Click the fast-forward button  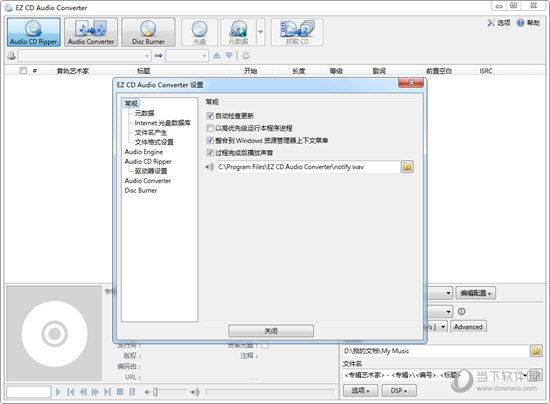pyautogui.click(x=95, y=392)
